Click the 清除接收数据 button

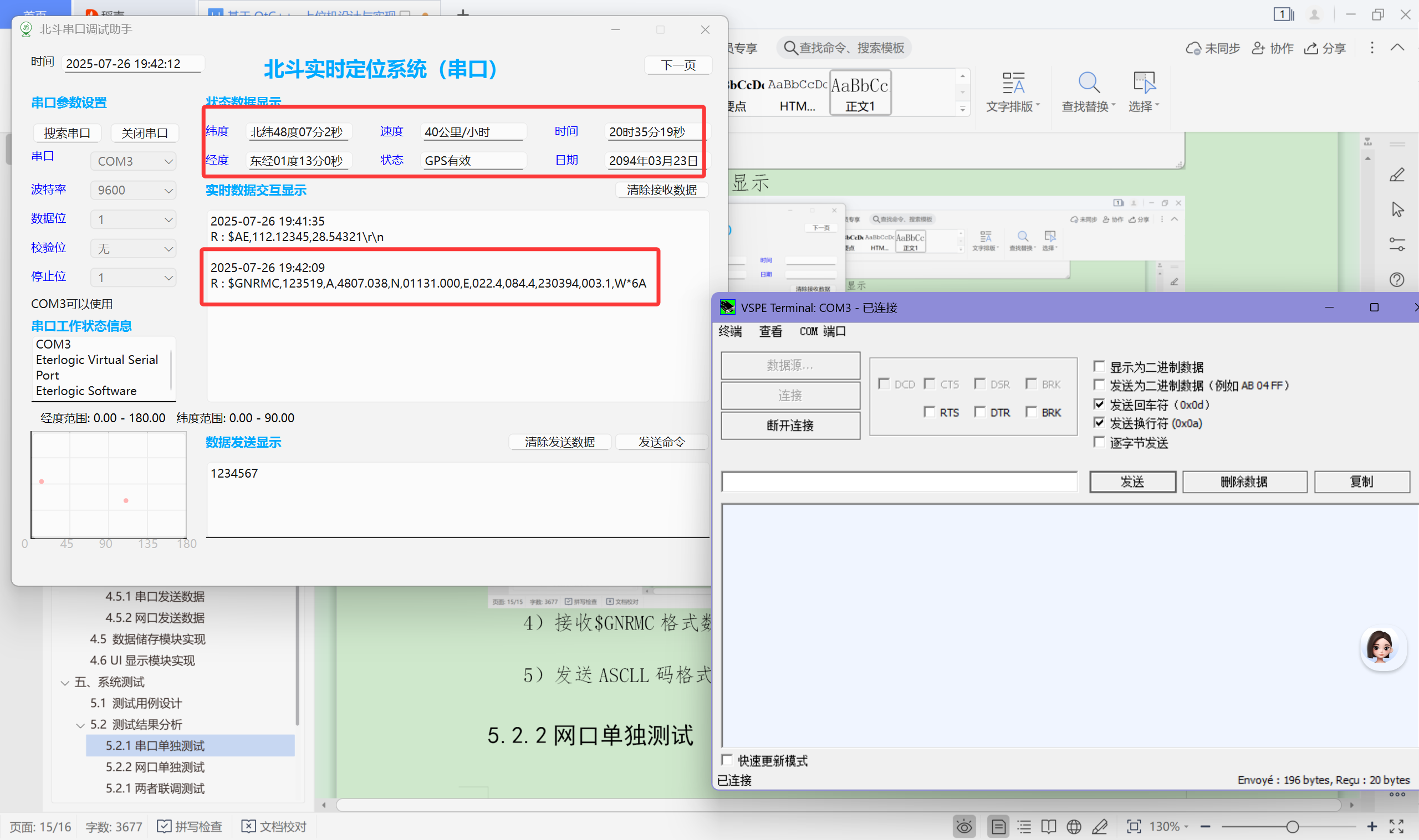(661, 190)
